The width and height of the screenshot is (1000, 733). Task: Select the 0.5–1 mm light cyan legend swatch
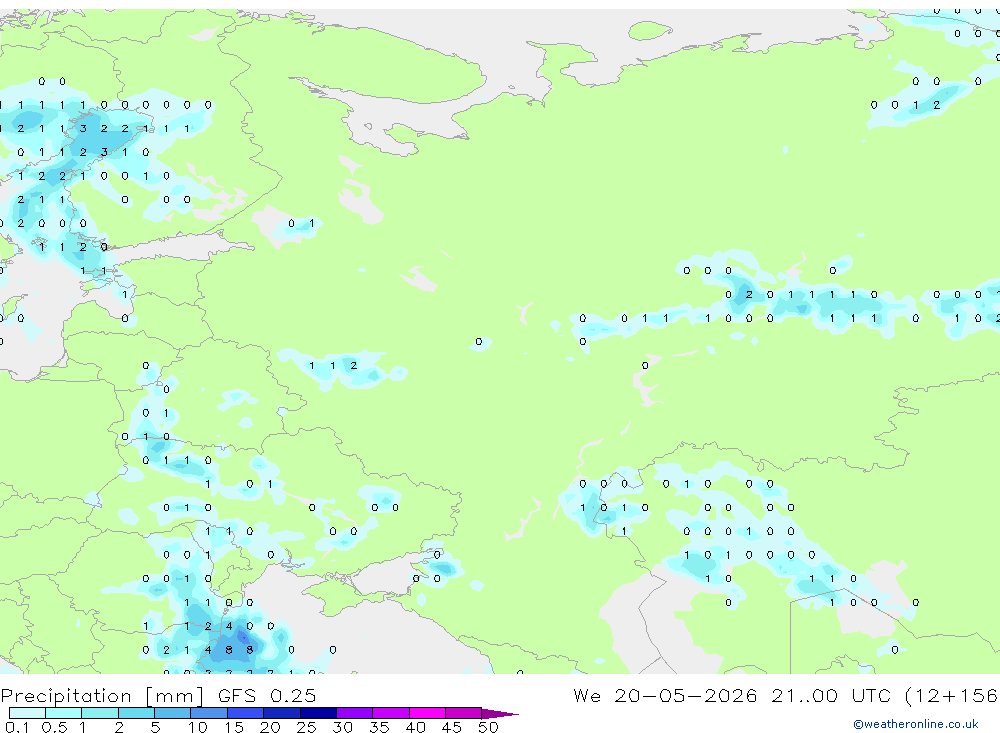click(64, 713)
